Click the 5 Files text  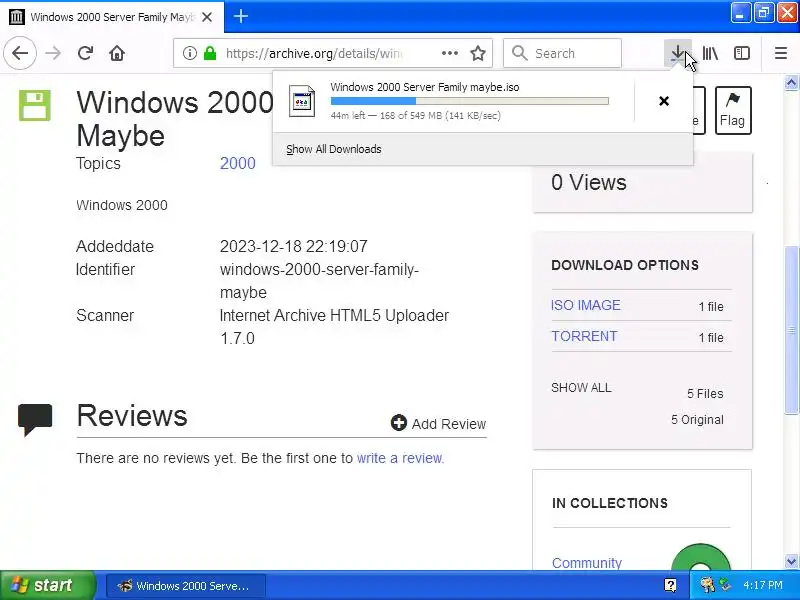705,393
